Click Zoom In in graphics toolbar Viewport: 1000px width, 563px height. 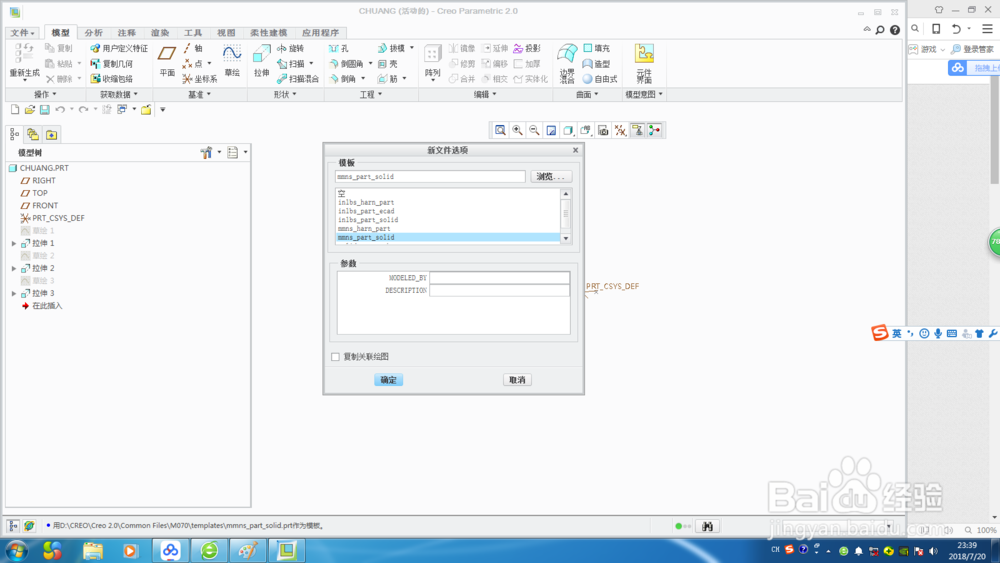[517, 131]
